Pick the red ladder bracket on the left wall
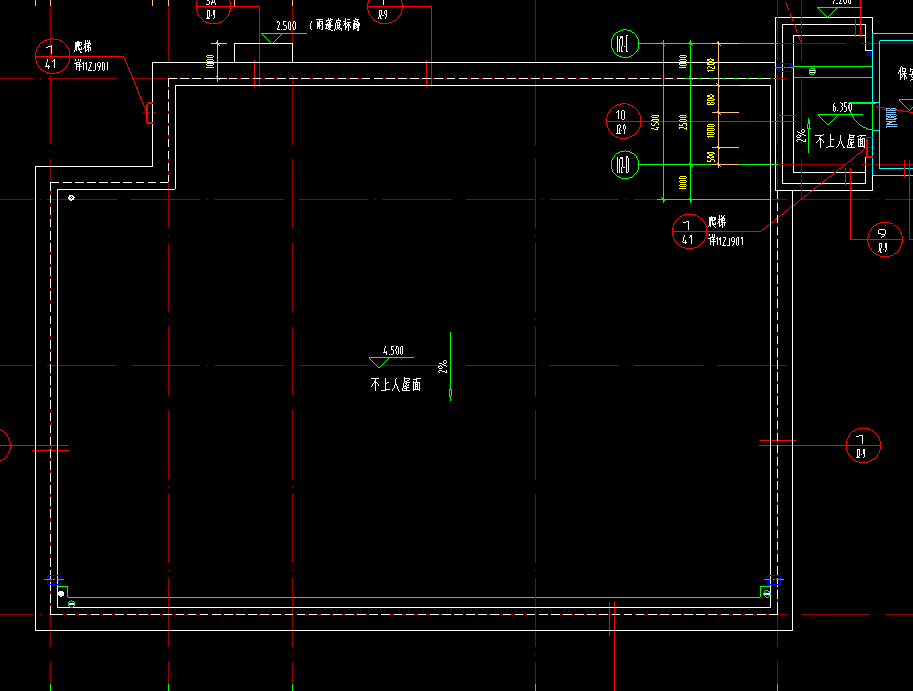The width and height of the screenshot is (913, 691). point(150,113)
